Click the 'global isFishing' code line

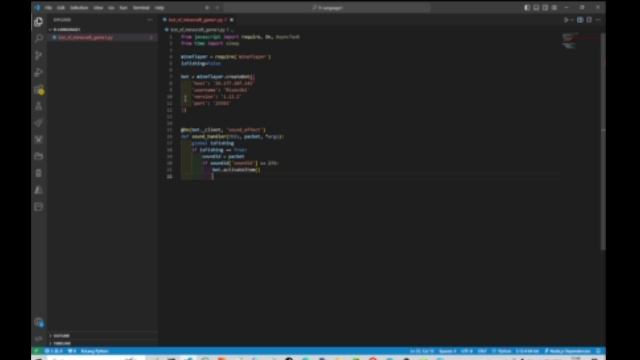point(213,143)
